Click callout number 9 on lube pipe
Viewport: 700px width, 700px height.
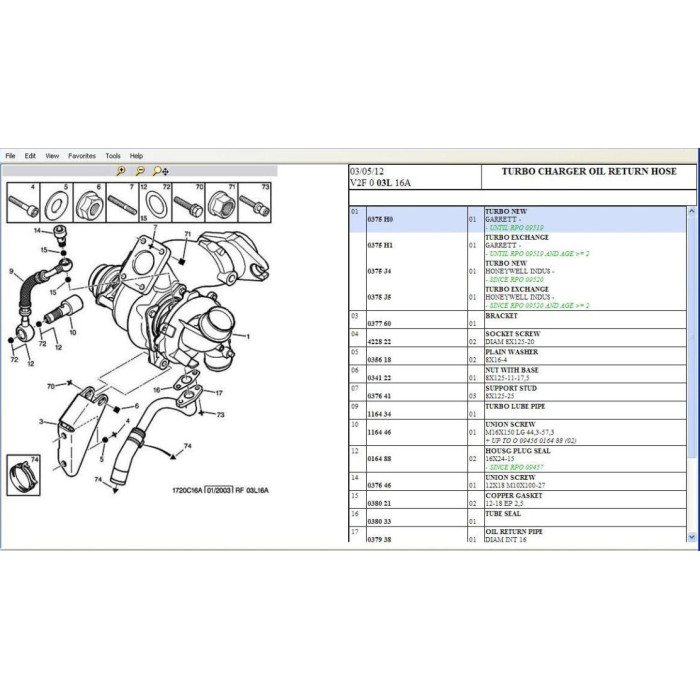[11, 271]
